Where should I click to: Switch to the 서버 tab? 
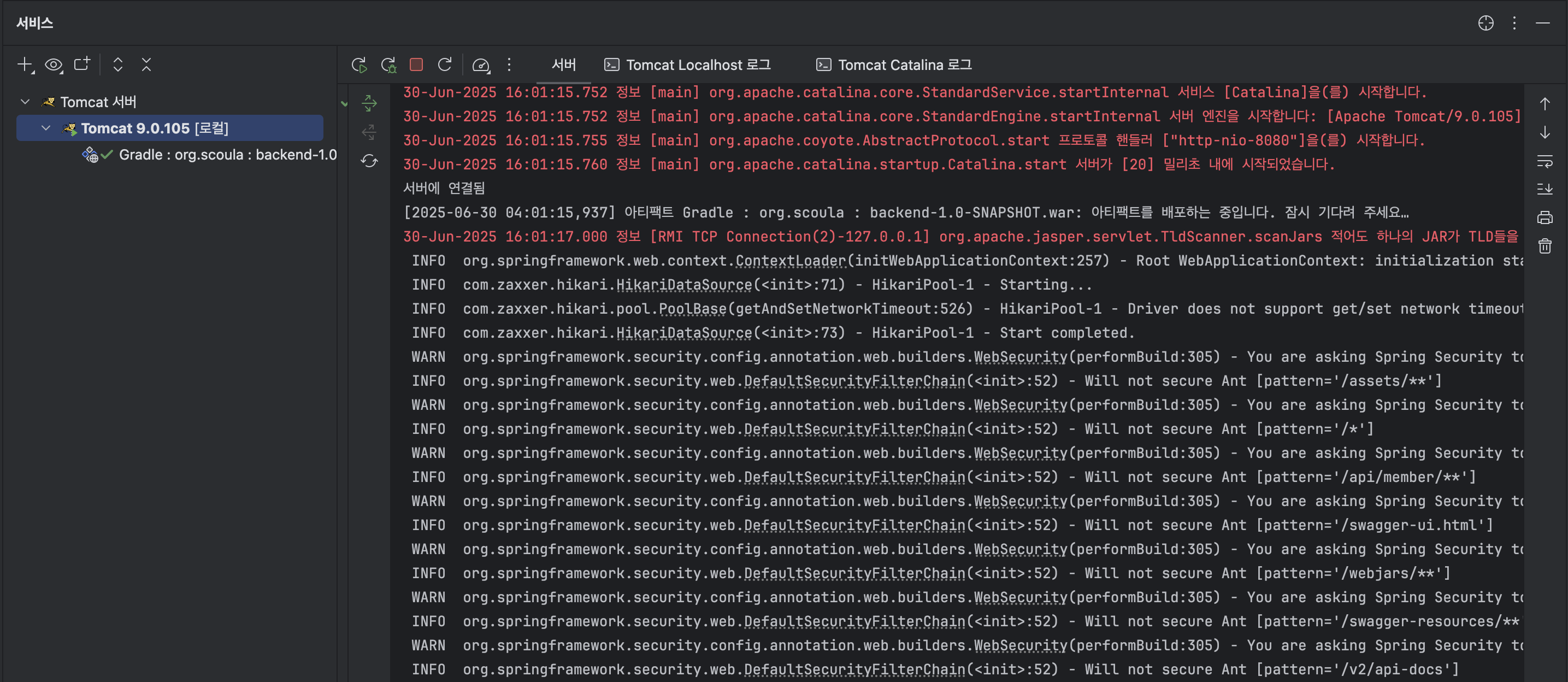click(564, 64)
